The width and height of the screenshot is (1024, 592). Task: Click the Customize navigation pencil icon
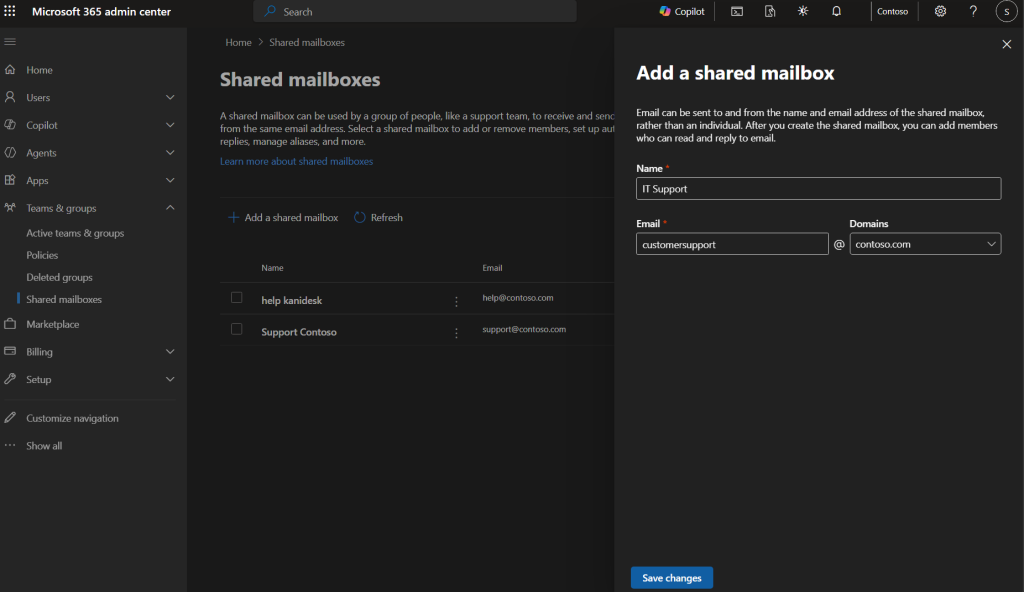[10, 418]
